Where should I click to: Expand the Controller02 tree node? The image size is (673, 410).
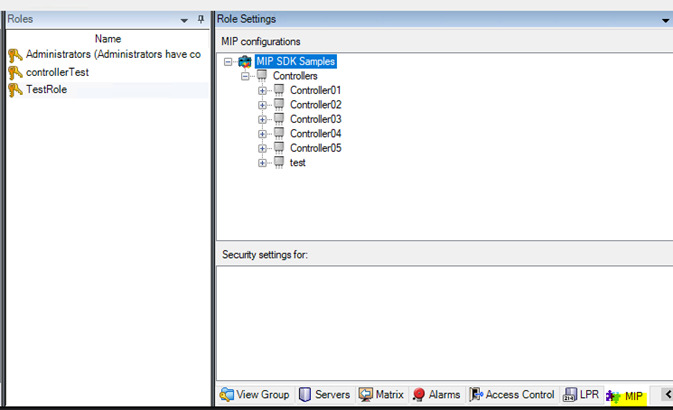coord(263,105)
